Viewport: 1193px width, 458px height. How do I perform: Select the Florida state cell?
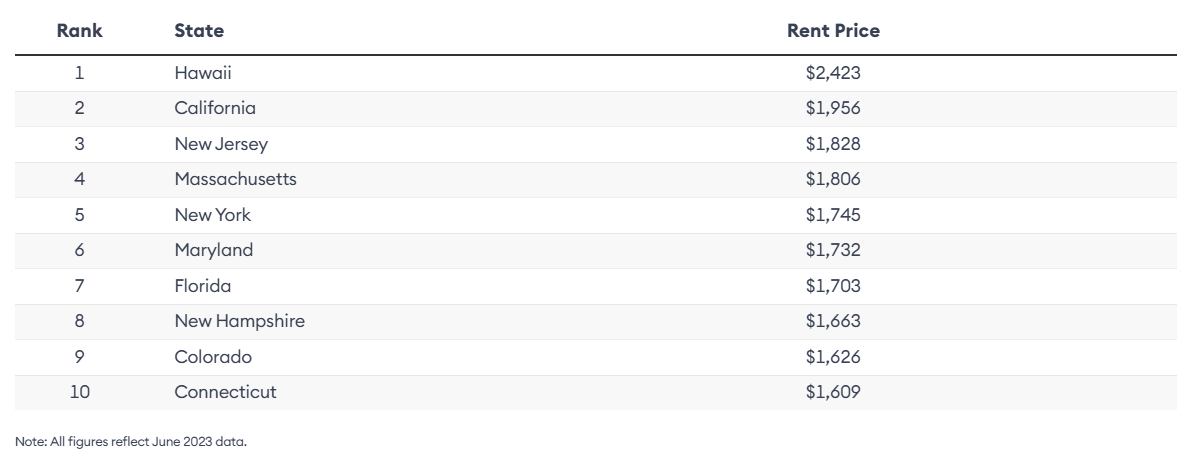tap(202, 286)
